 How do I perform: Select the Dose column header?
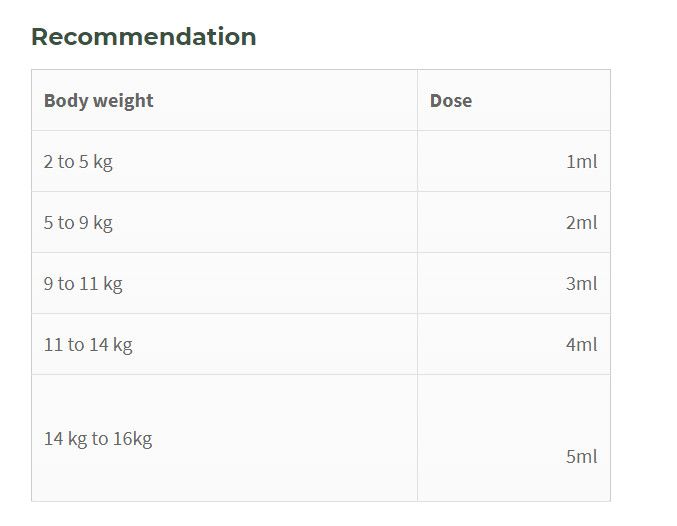point(514,100)
